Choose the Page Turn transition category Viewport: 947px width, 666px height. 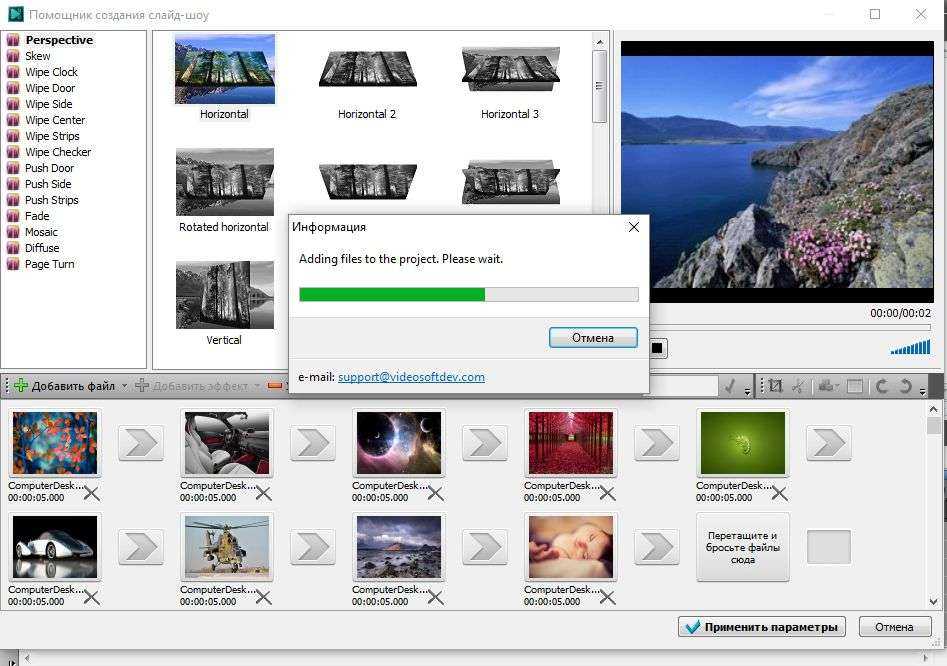pos(49,264)
